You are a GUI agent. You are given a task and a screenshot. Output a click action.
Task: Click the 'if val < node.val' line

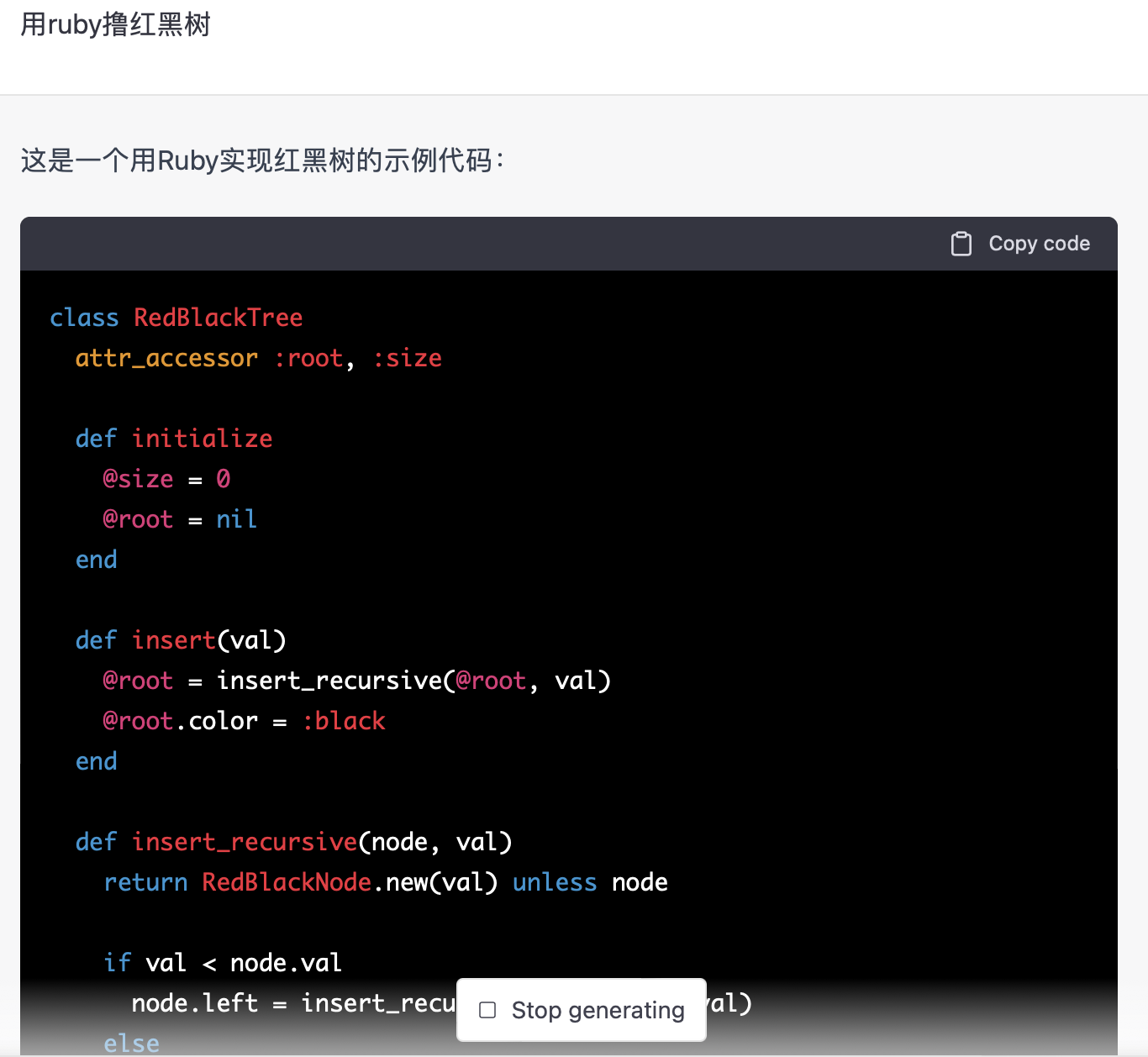coord(223,963)
